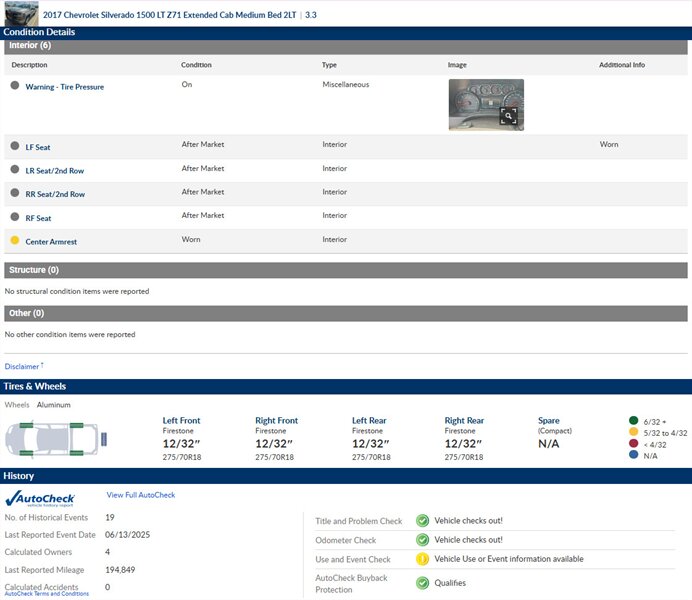Click the Aluminum wheels value
692x600 pixels.
click(x=53, y=405)
